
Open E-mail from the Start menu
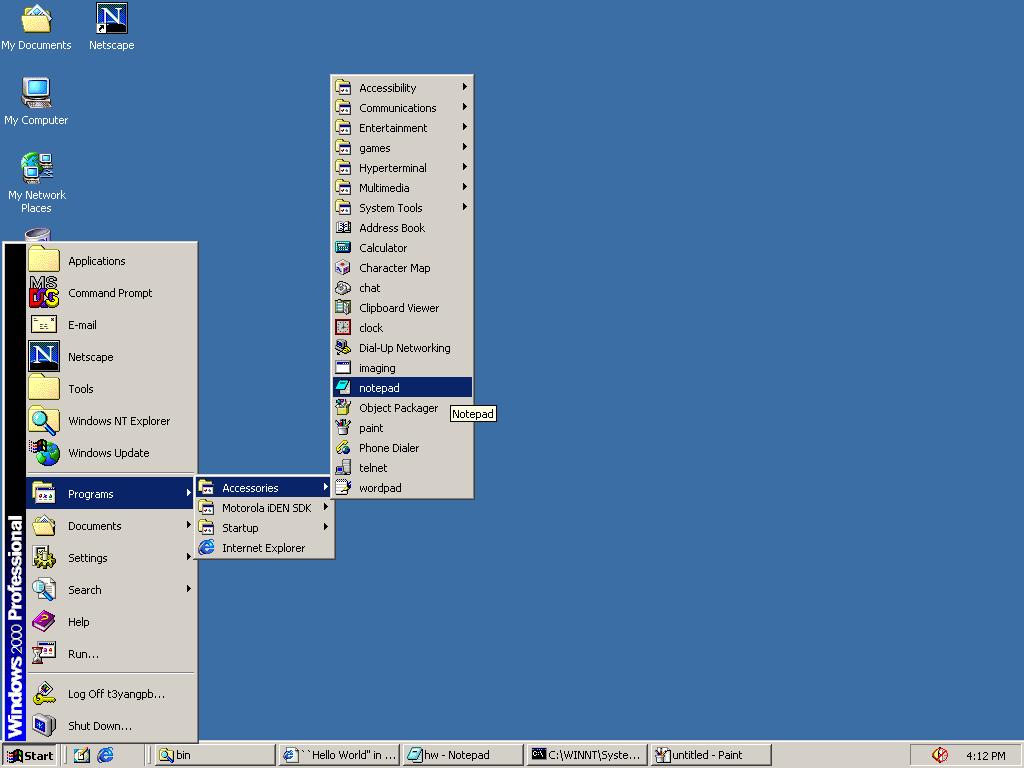[x=111, y=325]
